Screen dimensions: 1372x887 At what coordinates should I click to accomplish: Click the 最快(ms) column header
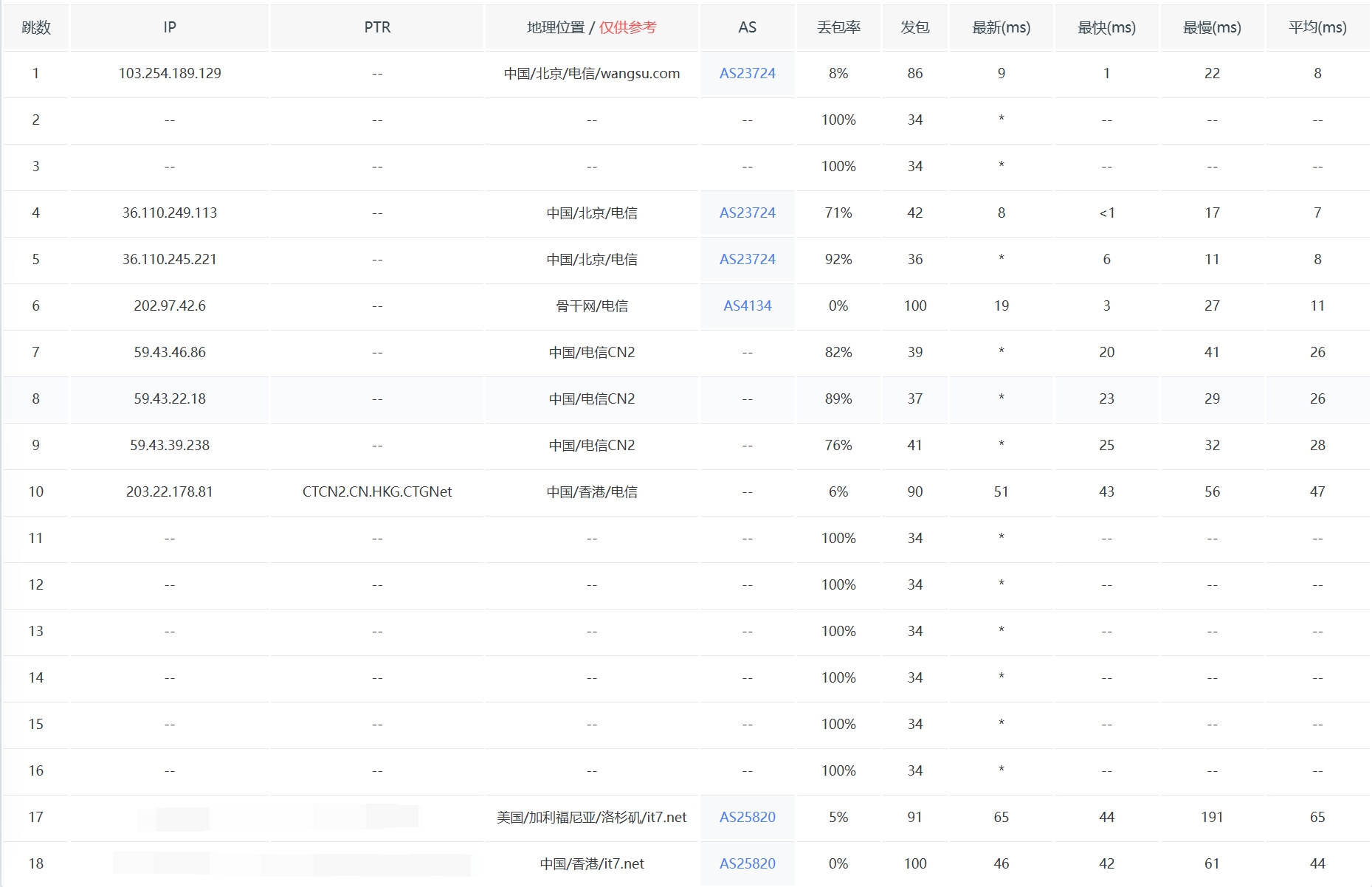point(1106,27)
